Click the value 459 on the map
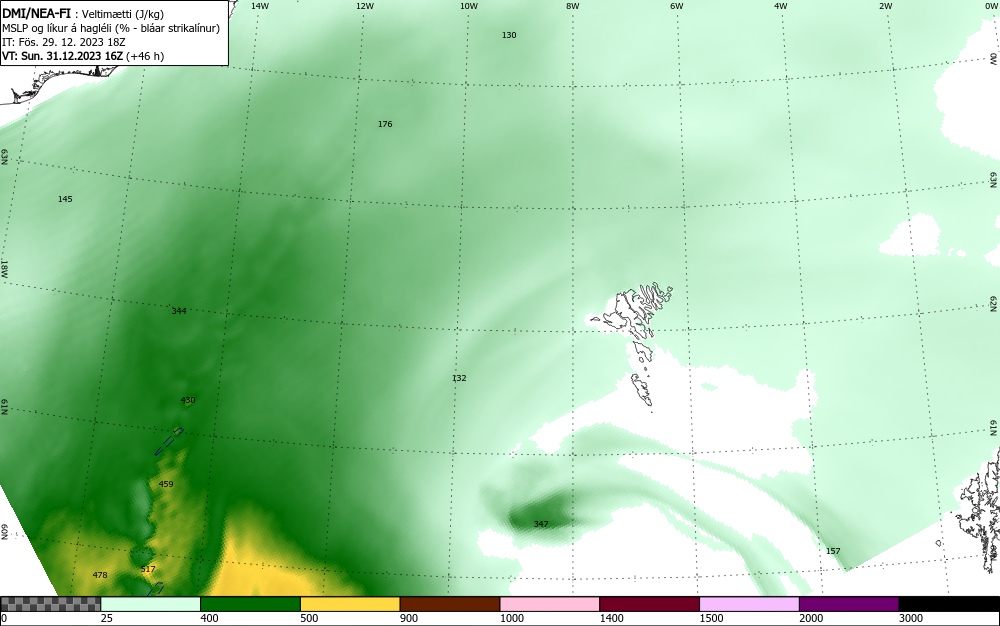The width and height of the screenshot is (1000, 626). click(166, 484)
